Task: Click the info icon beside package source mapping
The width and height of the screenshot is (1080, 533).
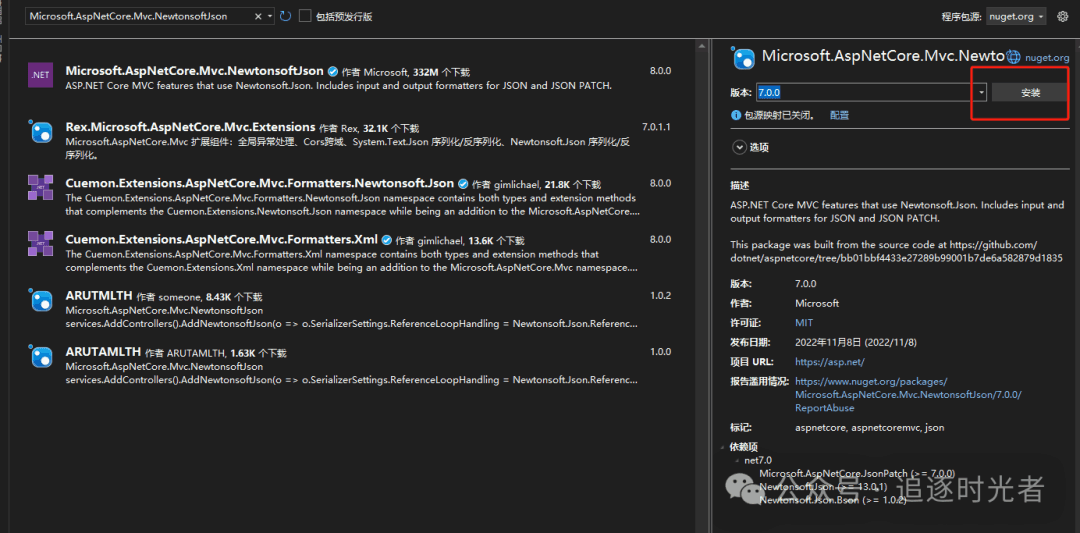Action: coord(736,116)
